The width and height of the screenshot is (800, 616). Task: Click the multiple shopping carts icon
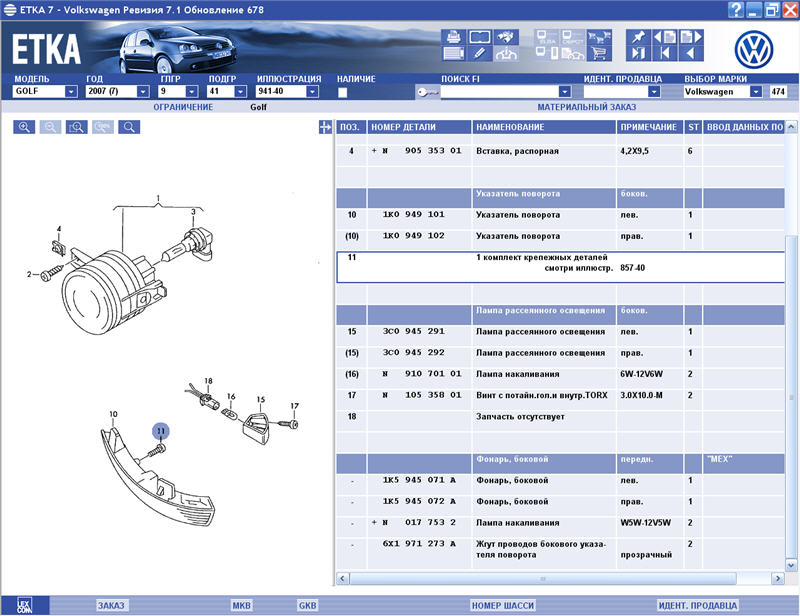pos(599,37)
